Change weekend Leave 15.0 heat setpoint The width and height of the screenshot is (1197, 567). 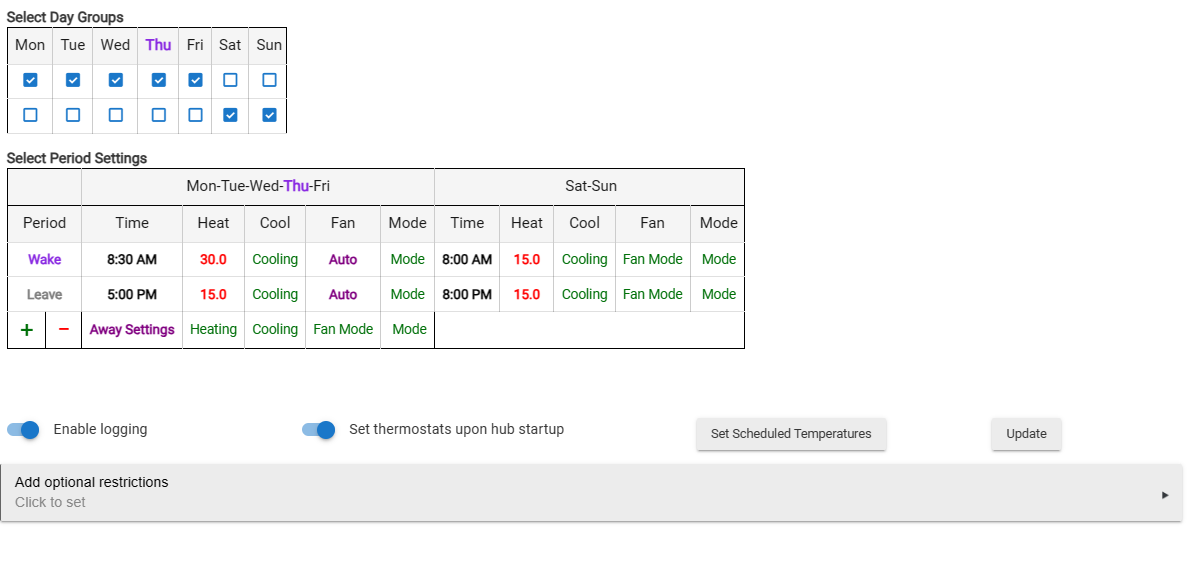[x=527, y=295]
